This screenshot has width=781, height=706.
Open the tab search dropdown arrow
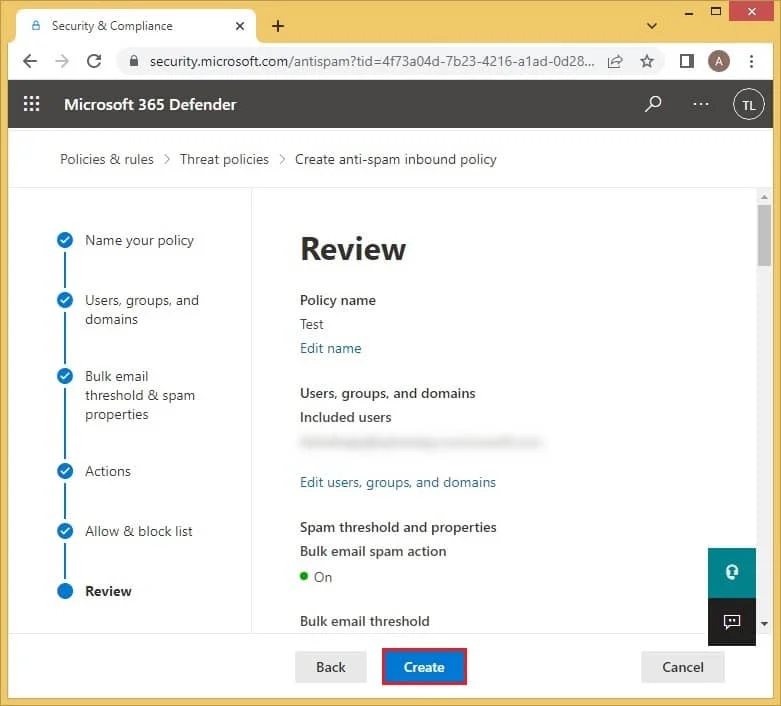coord(651,26)
